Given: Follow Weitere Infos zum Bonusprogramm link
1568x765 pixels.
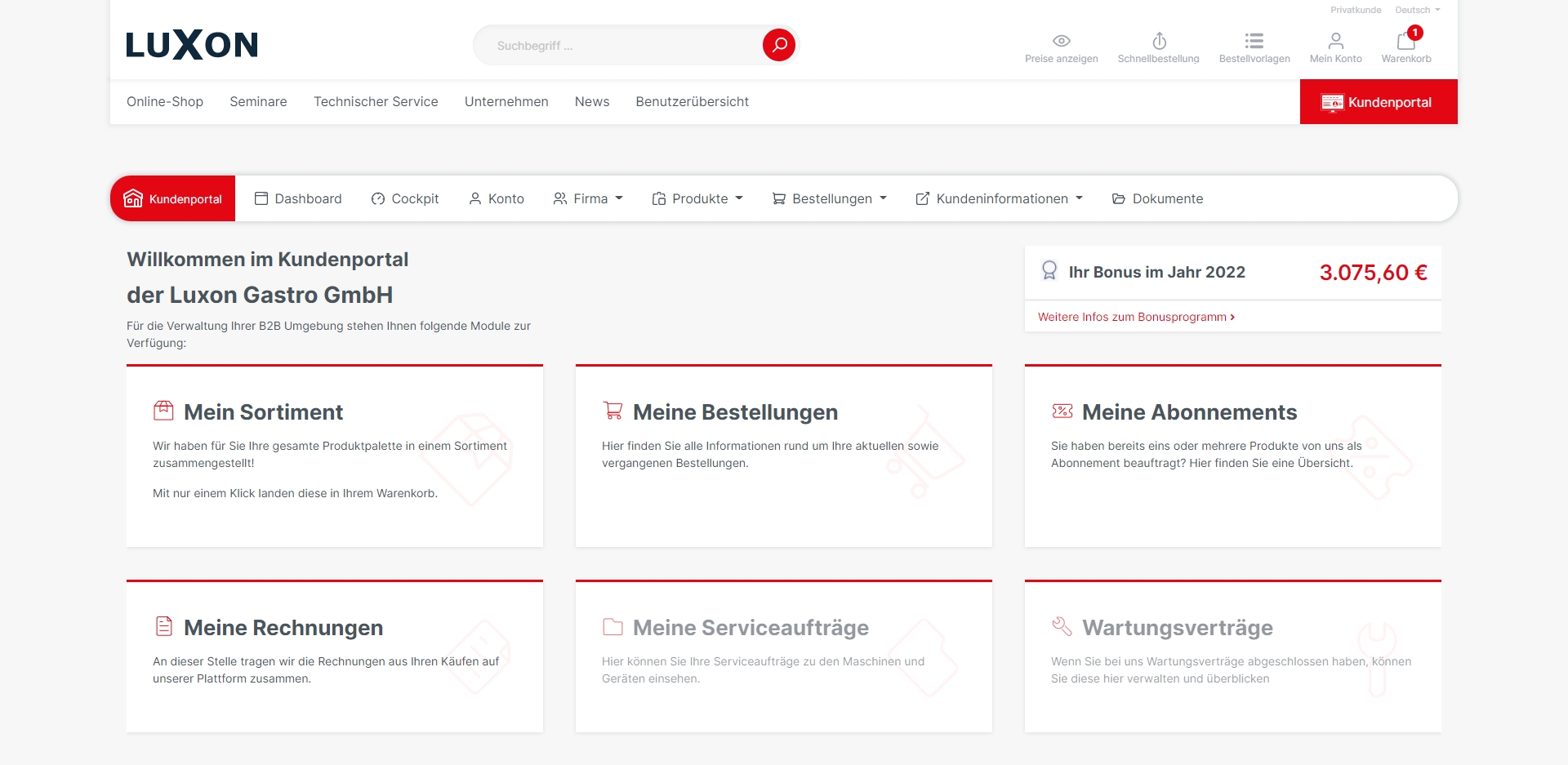Looking at the screenshot, I should point(1135,317).
